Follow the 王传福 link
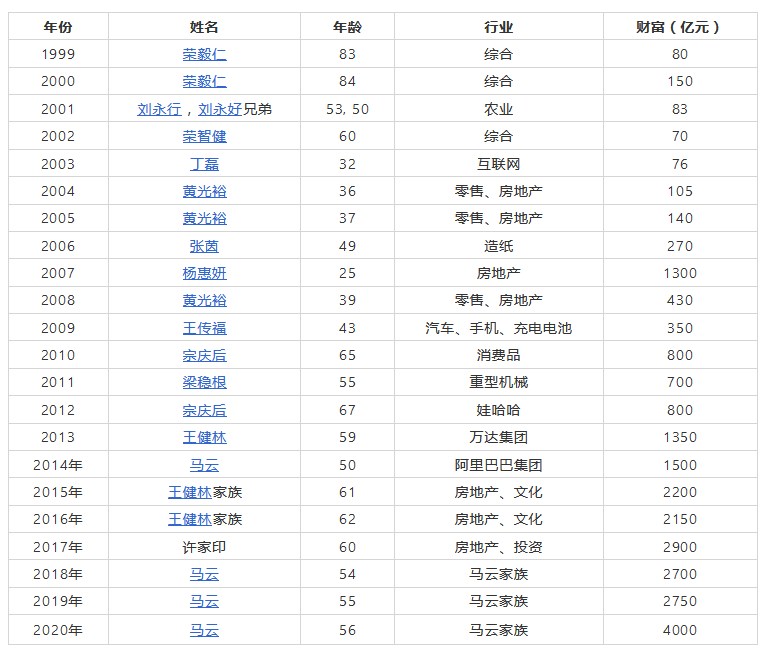767x652 pixels. 204,328
